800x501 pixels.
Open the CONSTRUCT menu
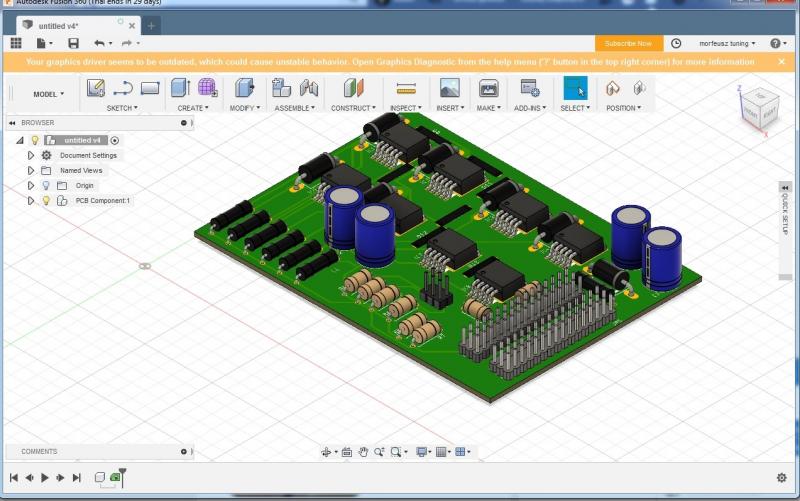tap(353, 108)
